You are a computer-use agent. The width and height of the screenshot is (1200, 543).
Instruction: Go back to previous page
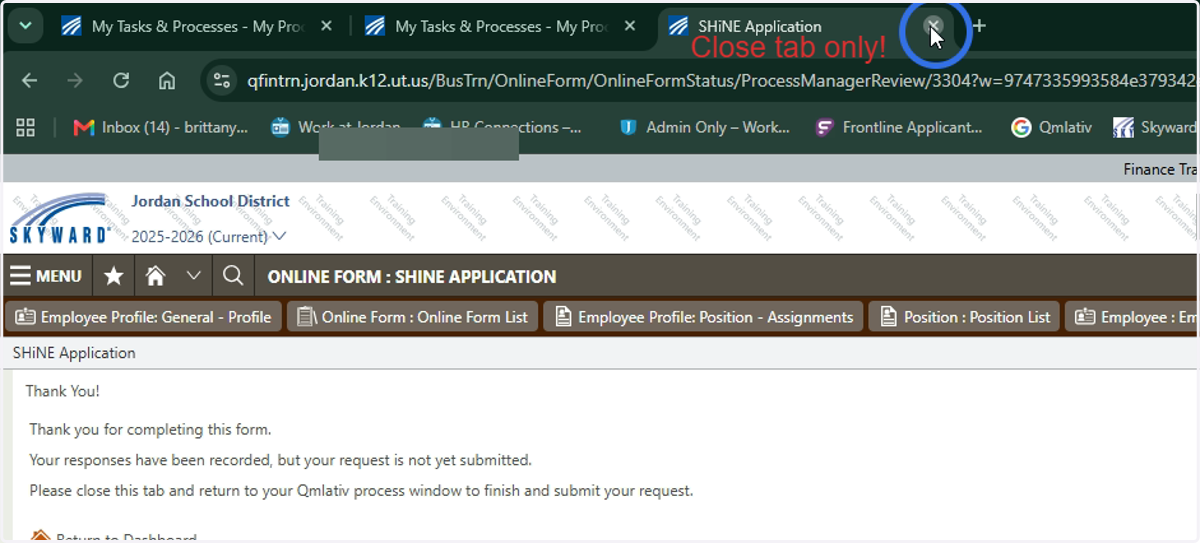pyautogui.click(x=29, y=81)
